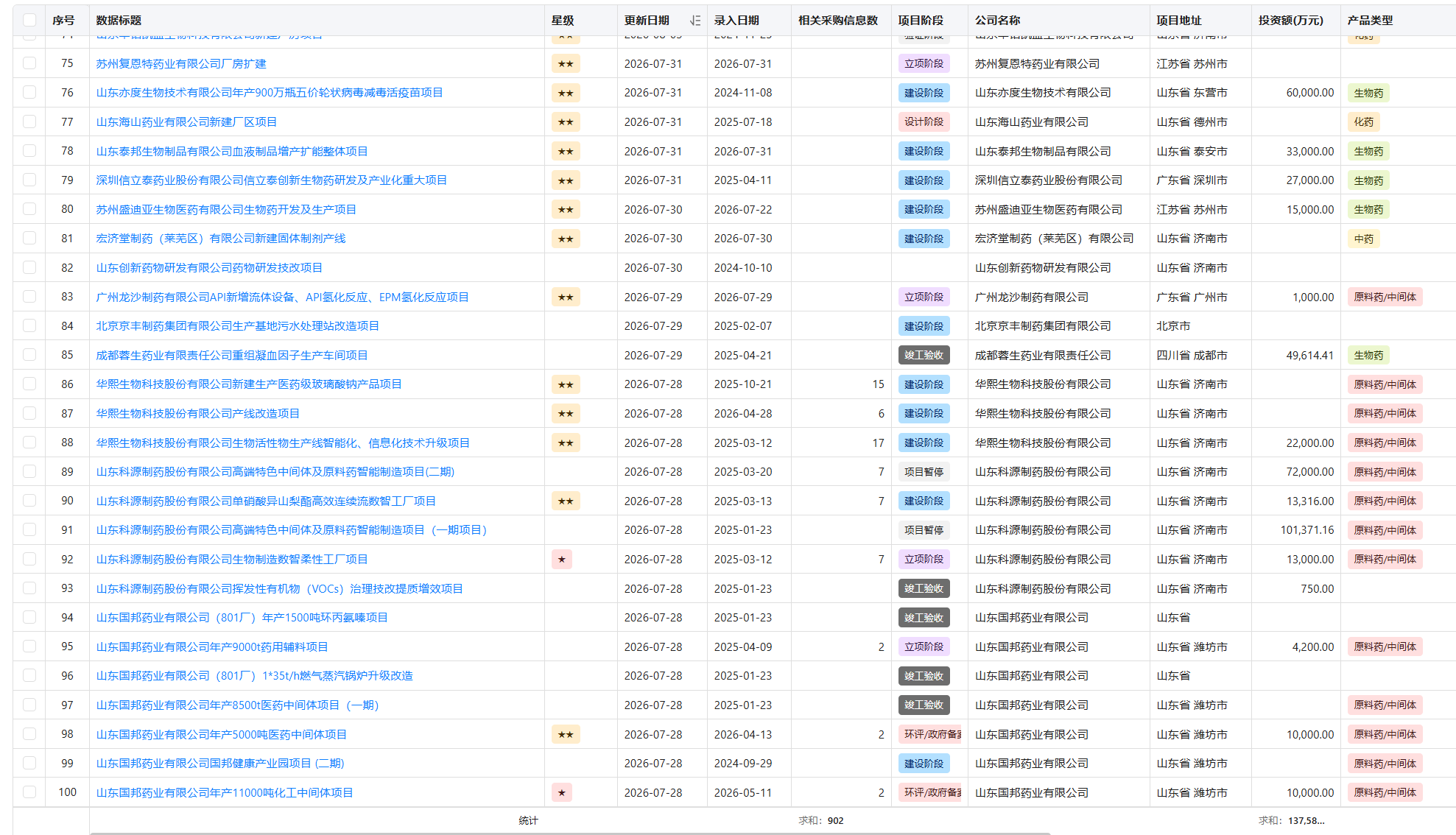Open 深圳信立泰药业 创新生物药 project link
The width and height of the screenshot is (1456, 835).
click(271, 180)
